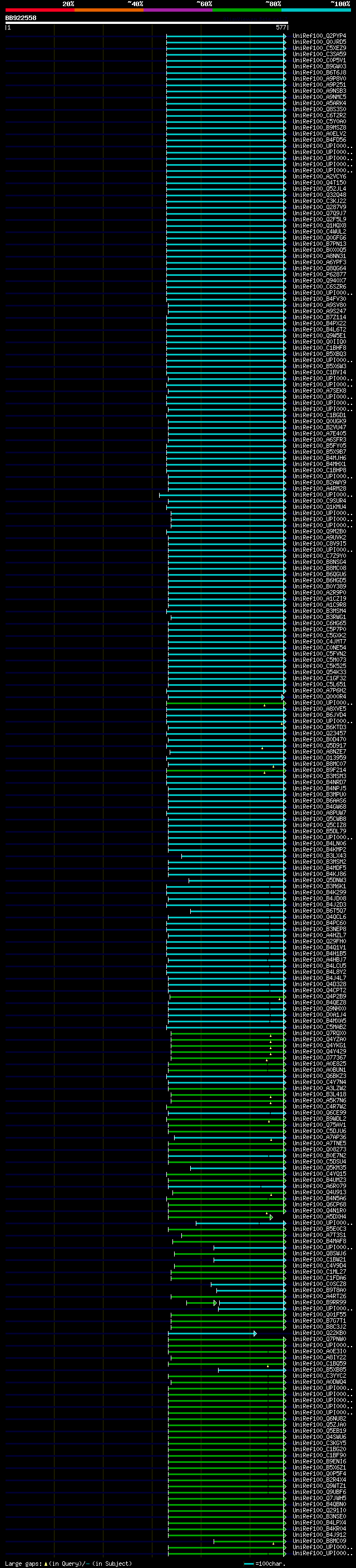Viewport: 356px width, 1568px height.
Task: Select the UniRef100_B7PN13 label
Action: click(x=319, y=244)
